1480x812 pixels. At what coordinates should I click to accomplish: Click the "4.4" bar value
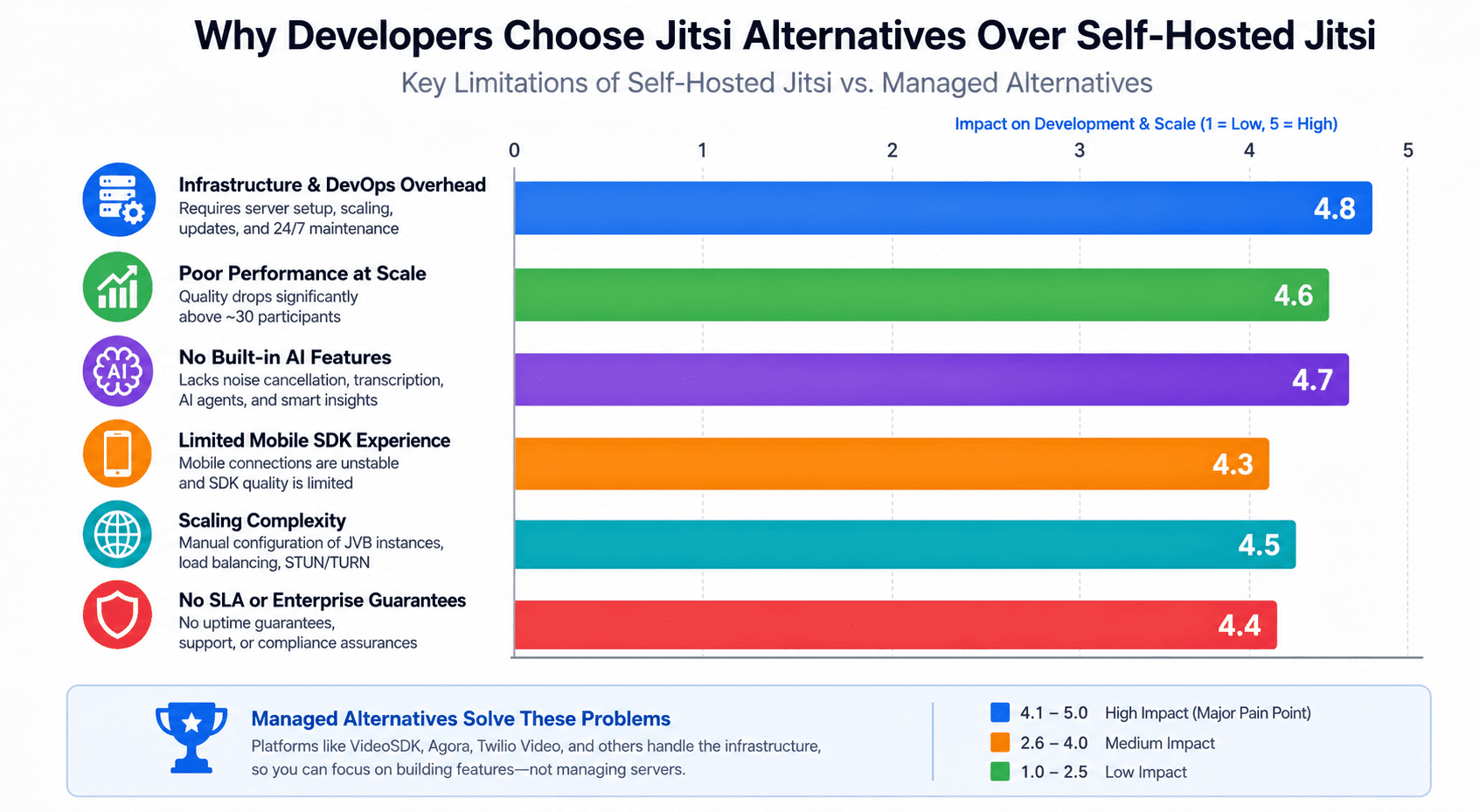pyautogui.click(x=1240, y=626)
